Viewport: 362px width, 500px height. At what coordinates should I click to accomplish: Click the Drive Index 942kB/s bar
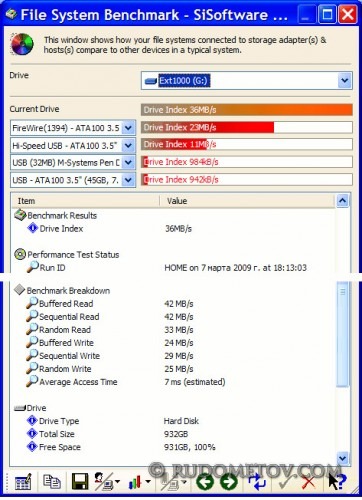(247, 180)
